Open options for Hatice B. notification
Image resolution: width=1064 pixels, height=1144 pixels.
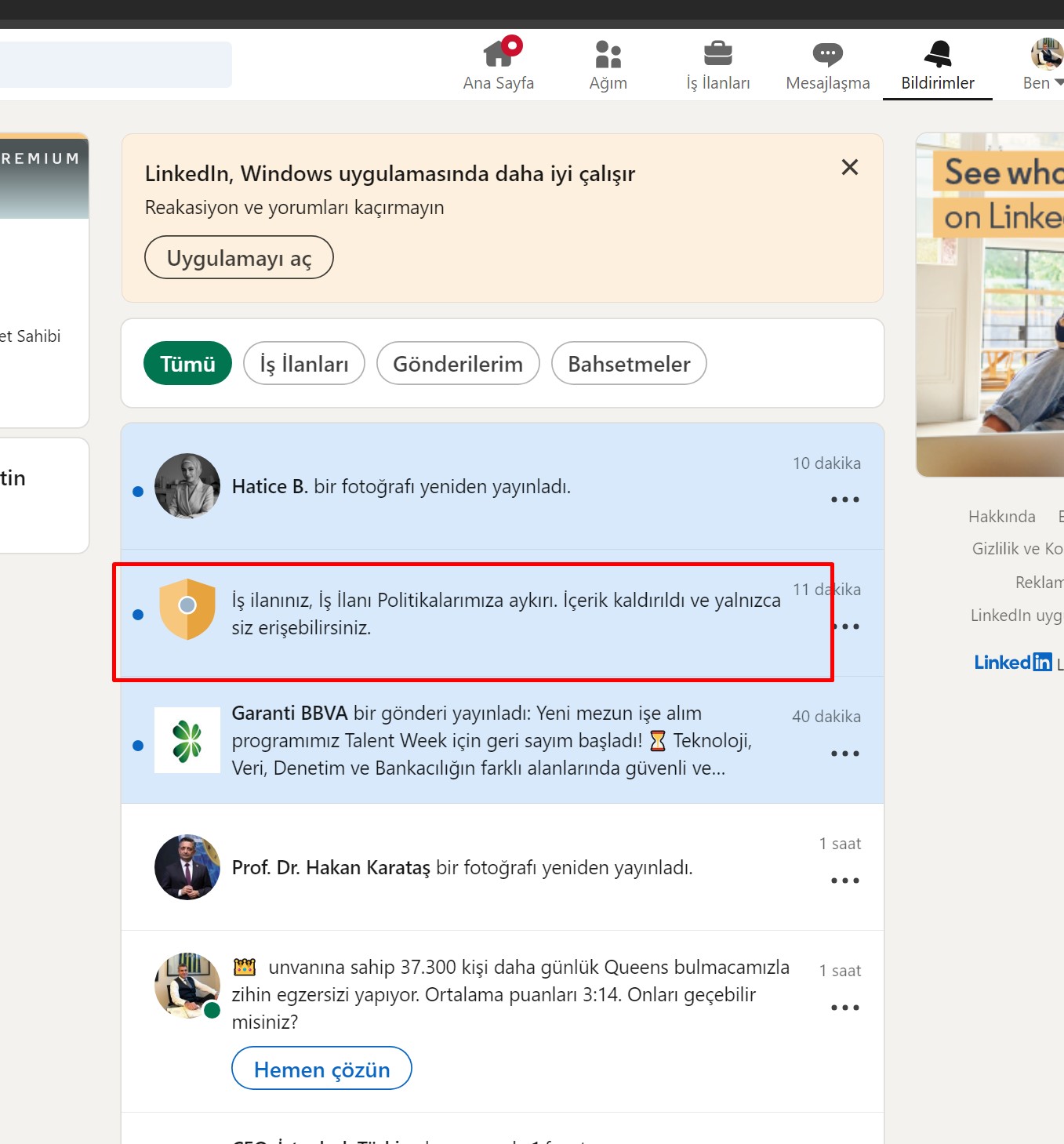(x=845, y=499)
